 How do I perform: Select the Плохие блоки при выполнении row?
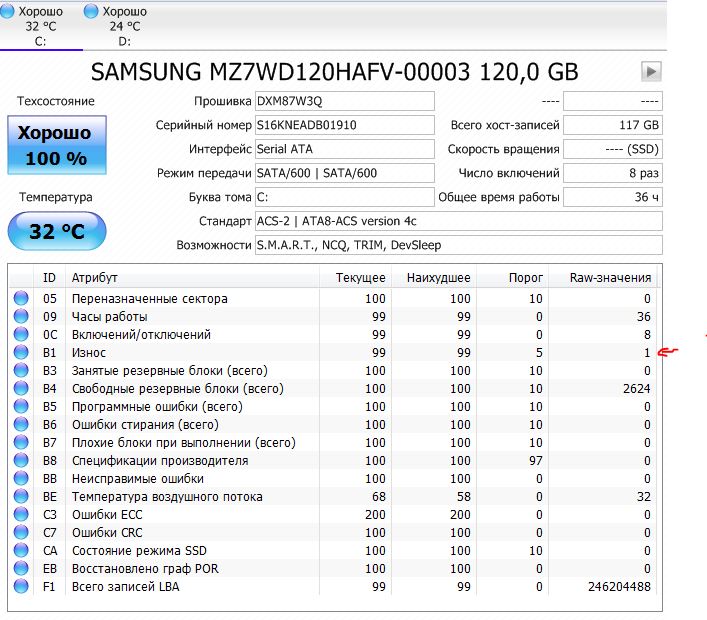click(x=333, y=443)
